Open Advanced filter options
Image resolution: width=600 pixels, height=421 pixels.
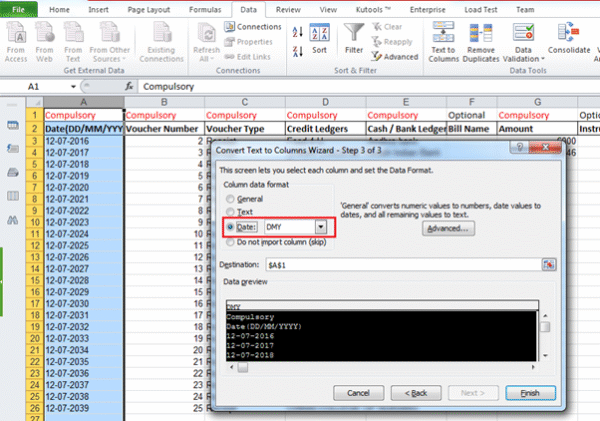(x=395, y=57)
